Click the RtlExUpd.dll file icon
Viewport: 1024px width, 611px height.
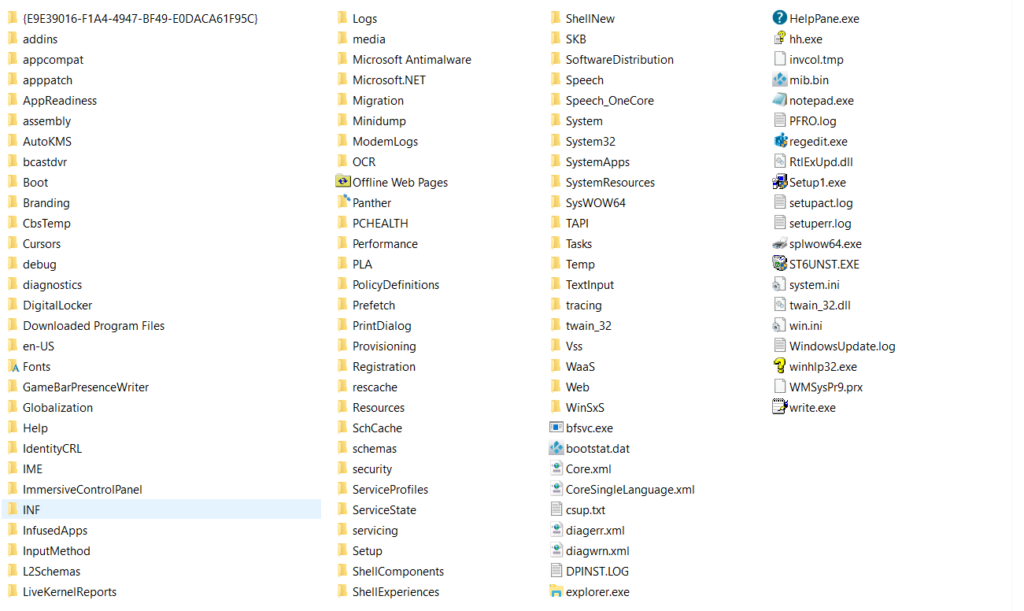(779, 161)
